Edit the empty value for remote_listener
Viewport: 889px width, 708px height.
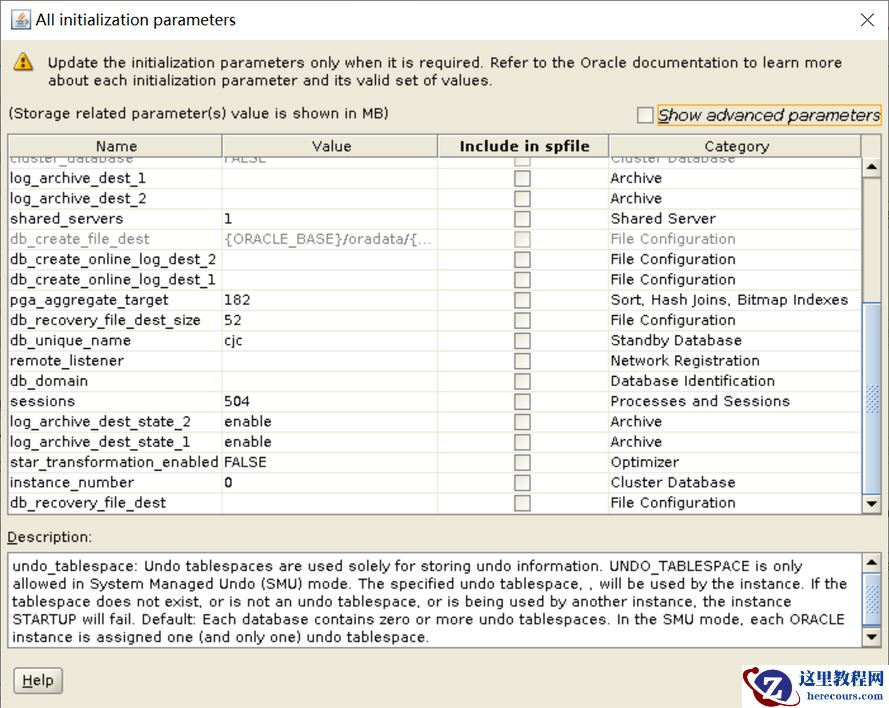(x=329, y=361)
